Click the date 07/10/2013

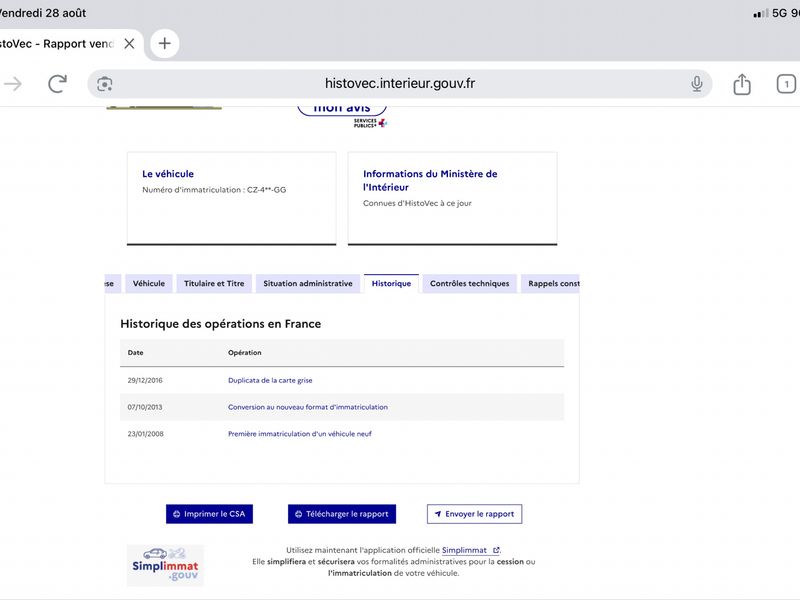(x=145, y=407)
